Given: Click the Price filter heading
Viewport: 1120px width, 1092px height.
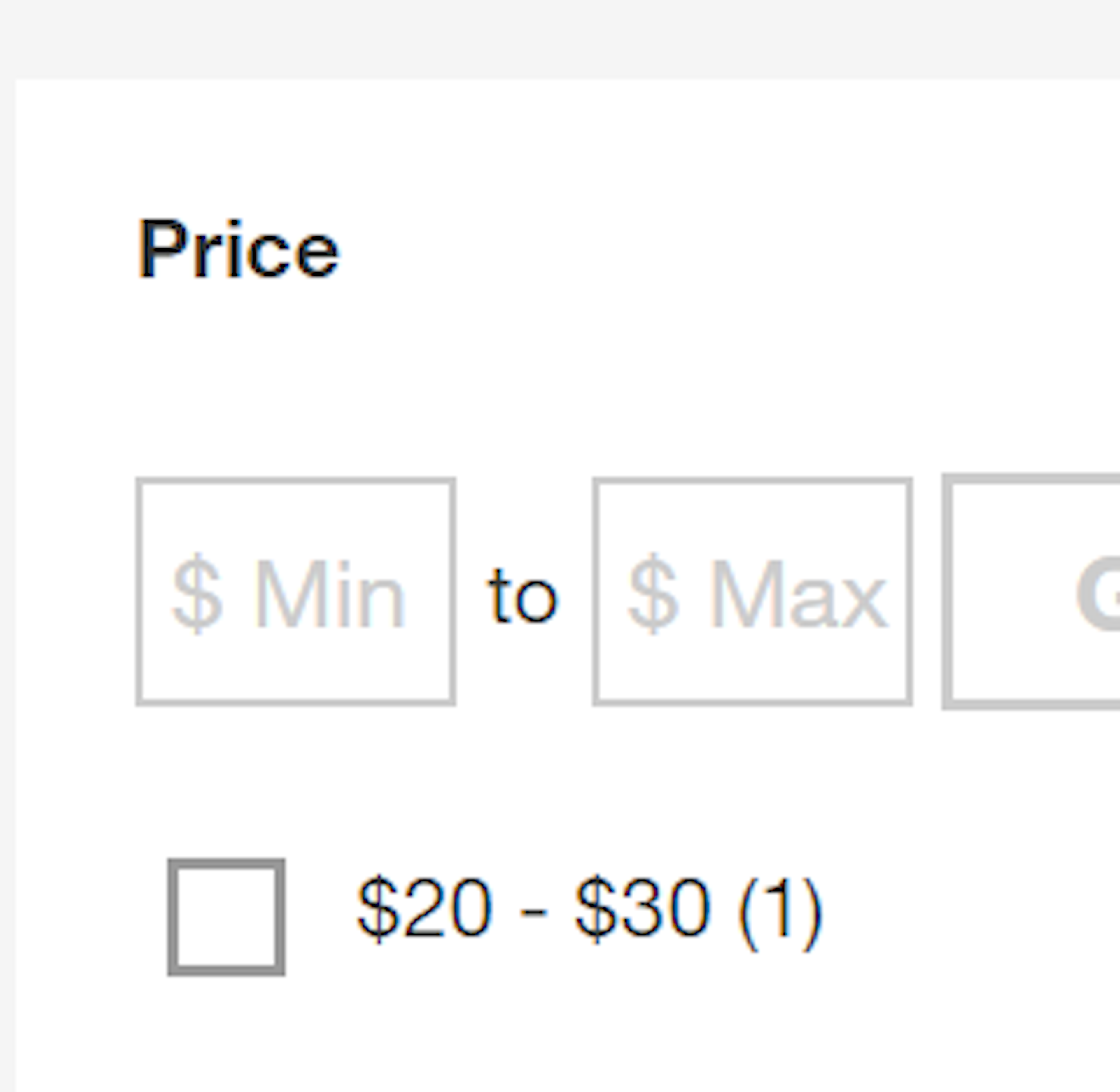Looking at the screenshot, I should [x=238, y=250].
